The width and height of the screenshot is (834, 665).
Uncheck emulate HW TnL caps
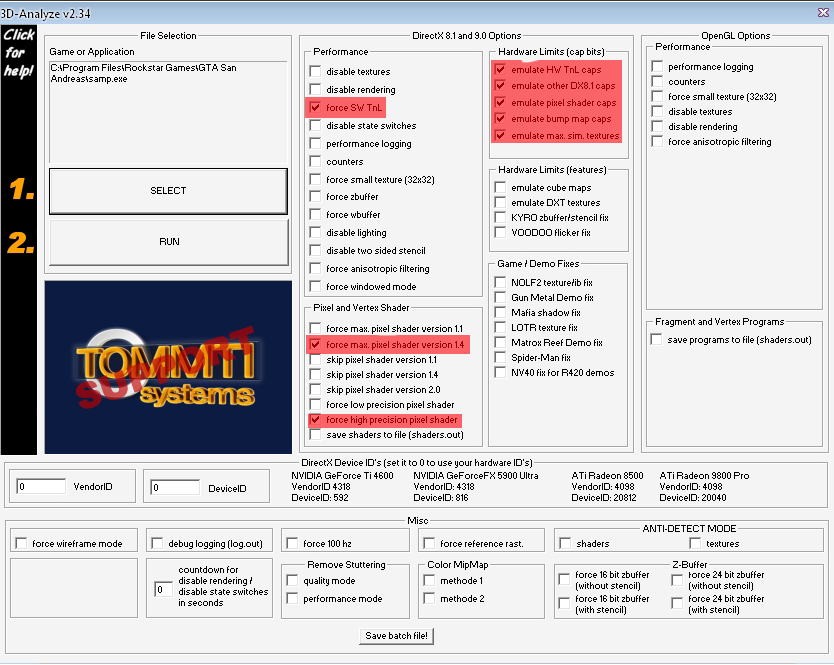pos(500,70)
